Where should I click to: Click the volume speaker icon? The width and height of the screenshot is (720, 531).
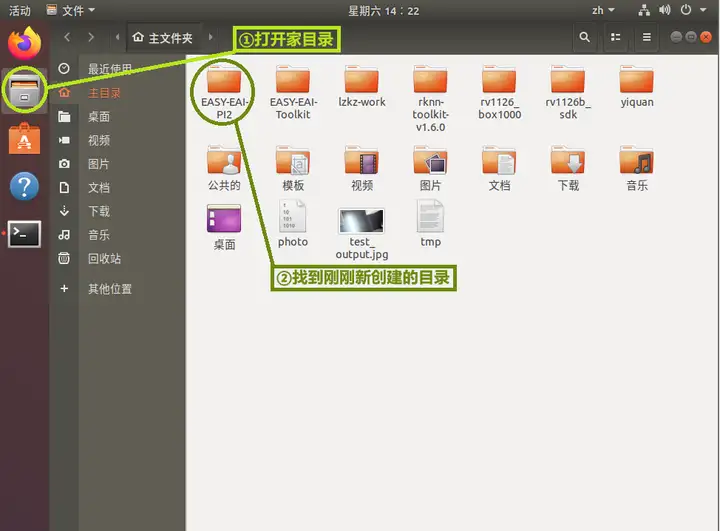(664, 10)
